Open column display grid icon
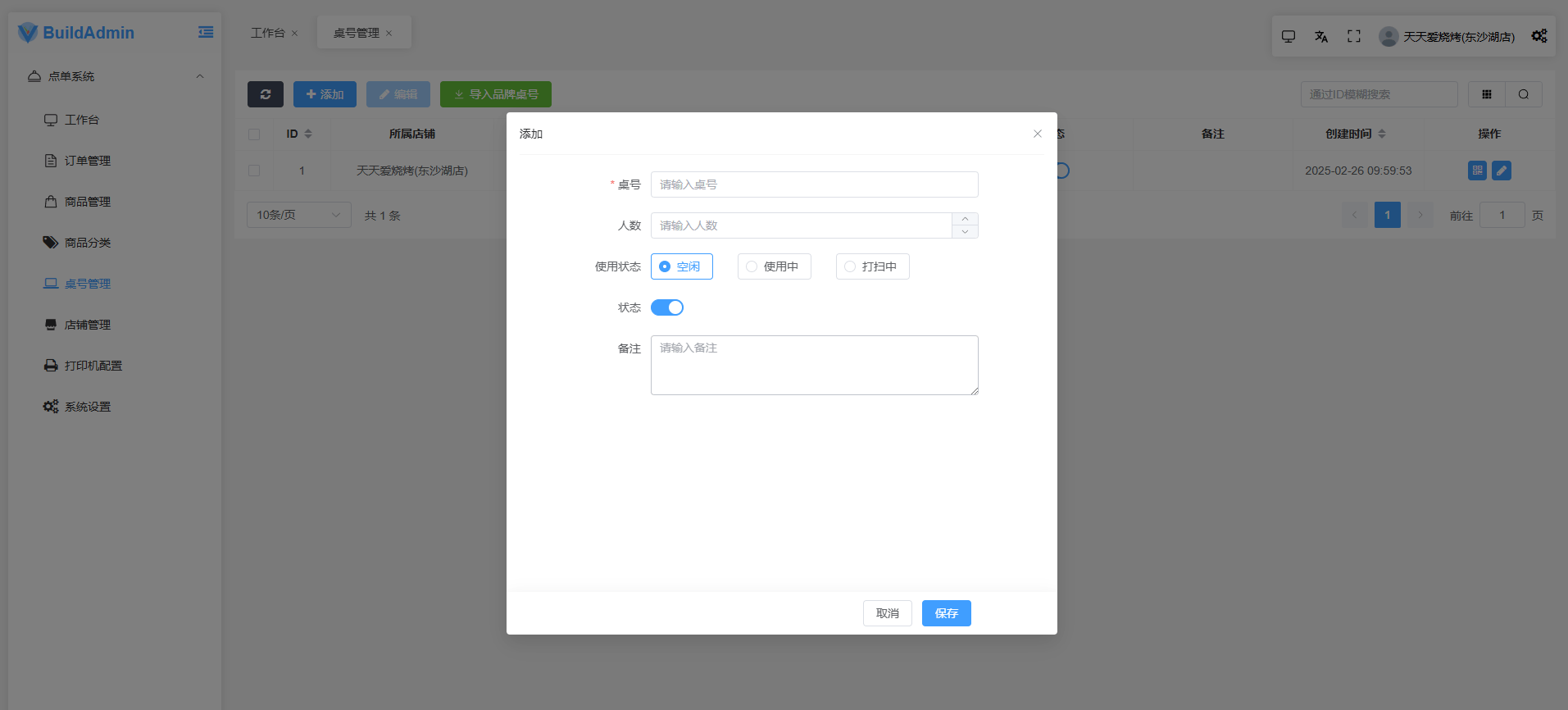The width and height of the screenshot is (1568, 710). point(1487,94)
